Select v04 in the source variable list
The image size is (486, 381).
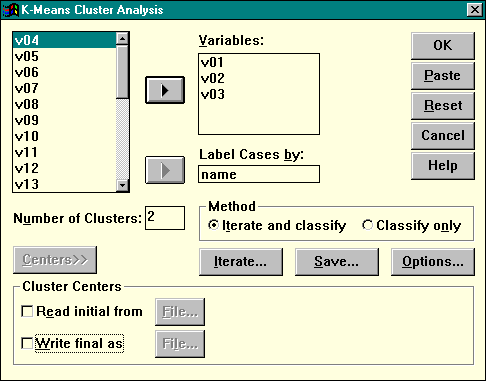(64, 40)
